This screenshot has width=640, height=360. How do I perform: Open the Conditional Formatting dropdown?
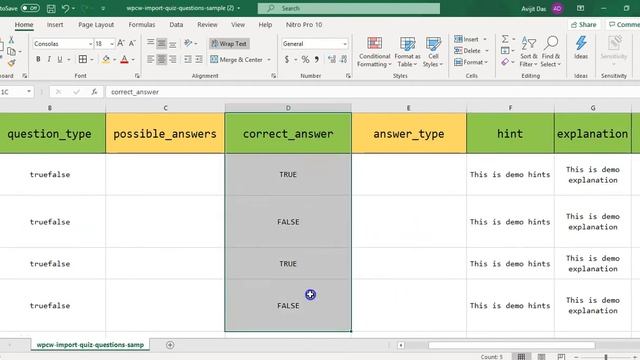pos(374,52)
